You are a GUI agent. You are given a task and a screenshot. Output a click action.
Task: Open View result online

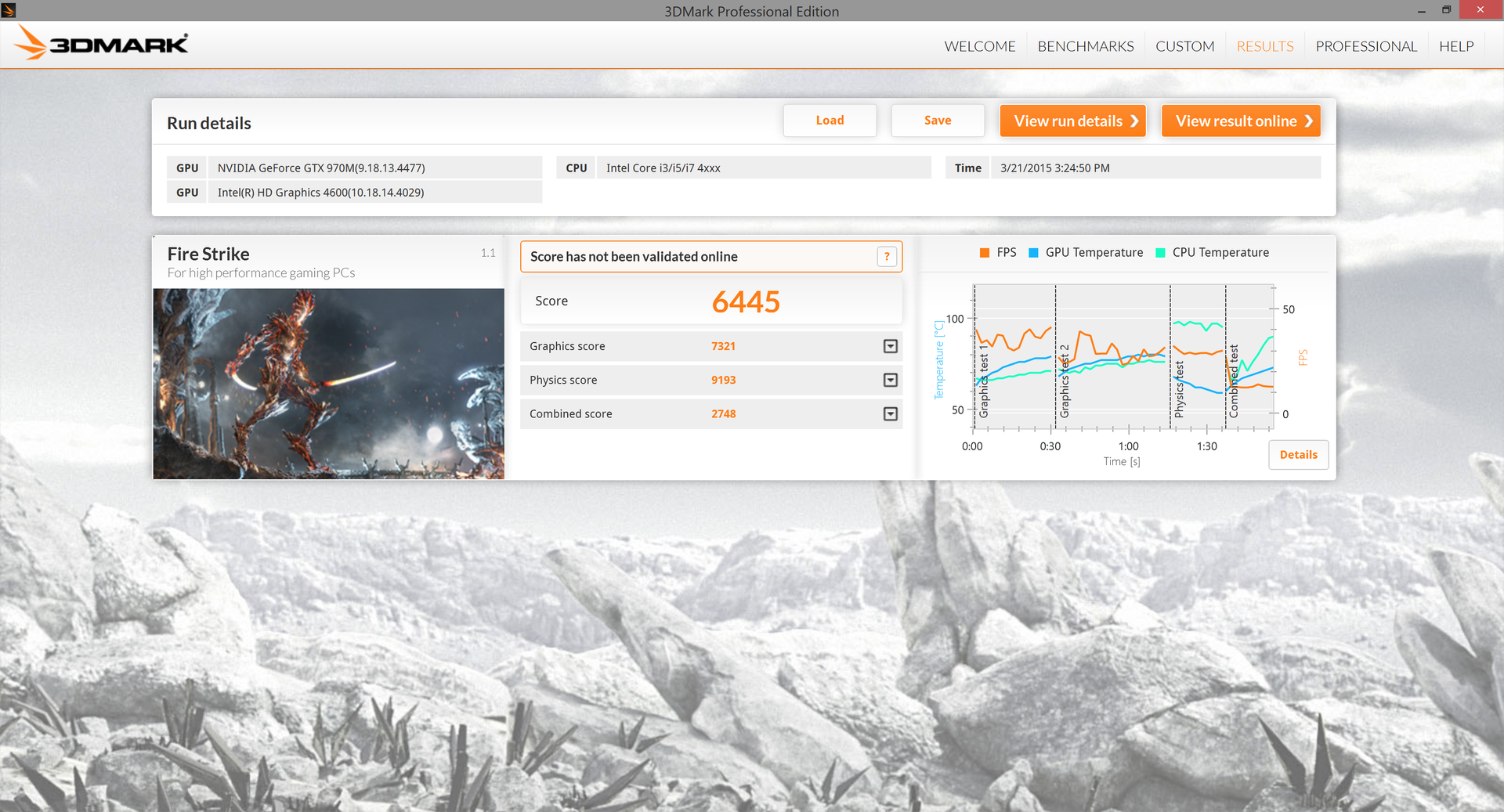(x=1240, y=121)
